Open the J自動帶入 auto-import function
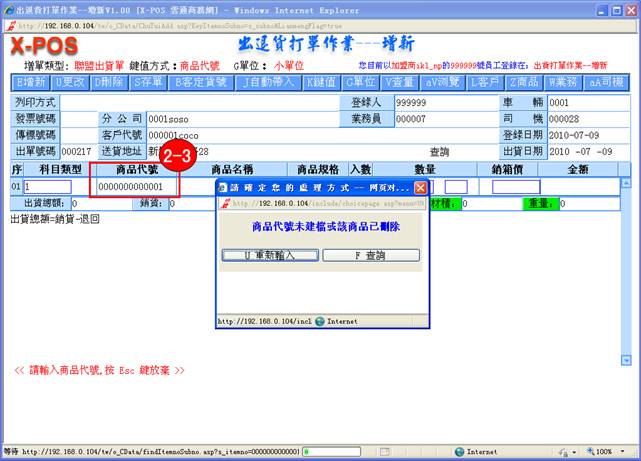641x461 pixels. (x=268, y=81)
